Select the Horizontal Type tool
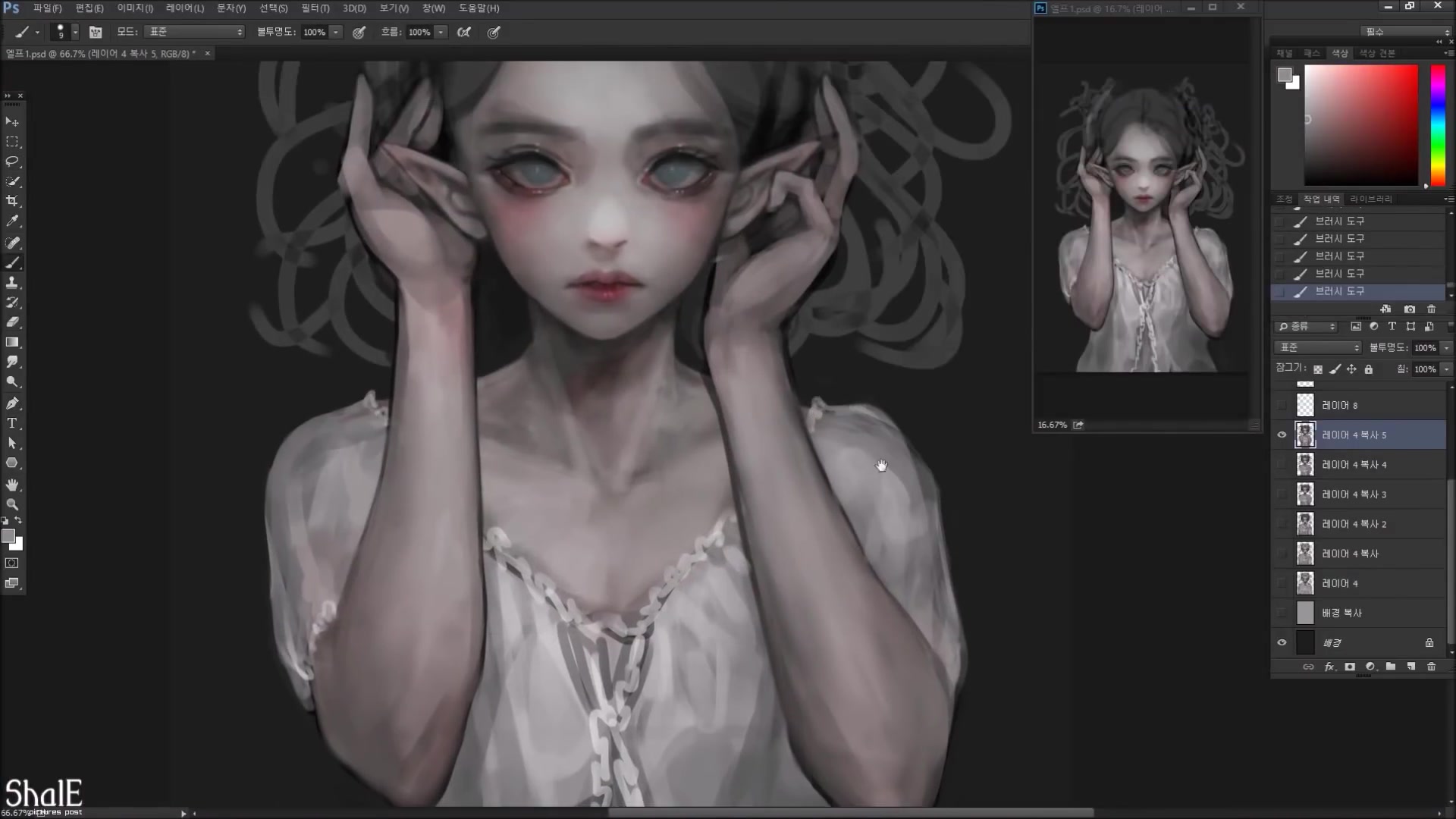Screen dimensions: 1456x819 [x=12, y=424]
